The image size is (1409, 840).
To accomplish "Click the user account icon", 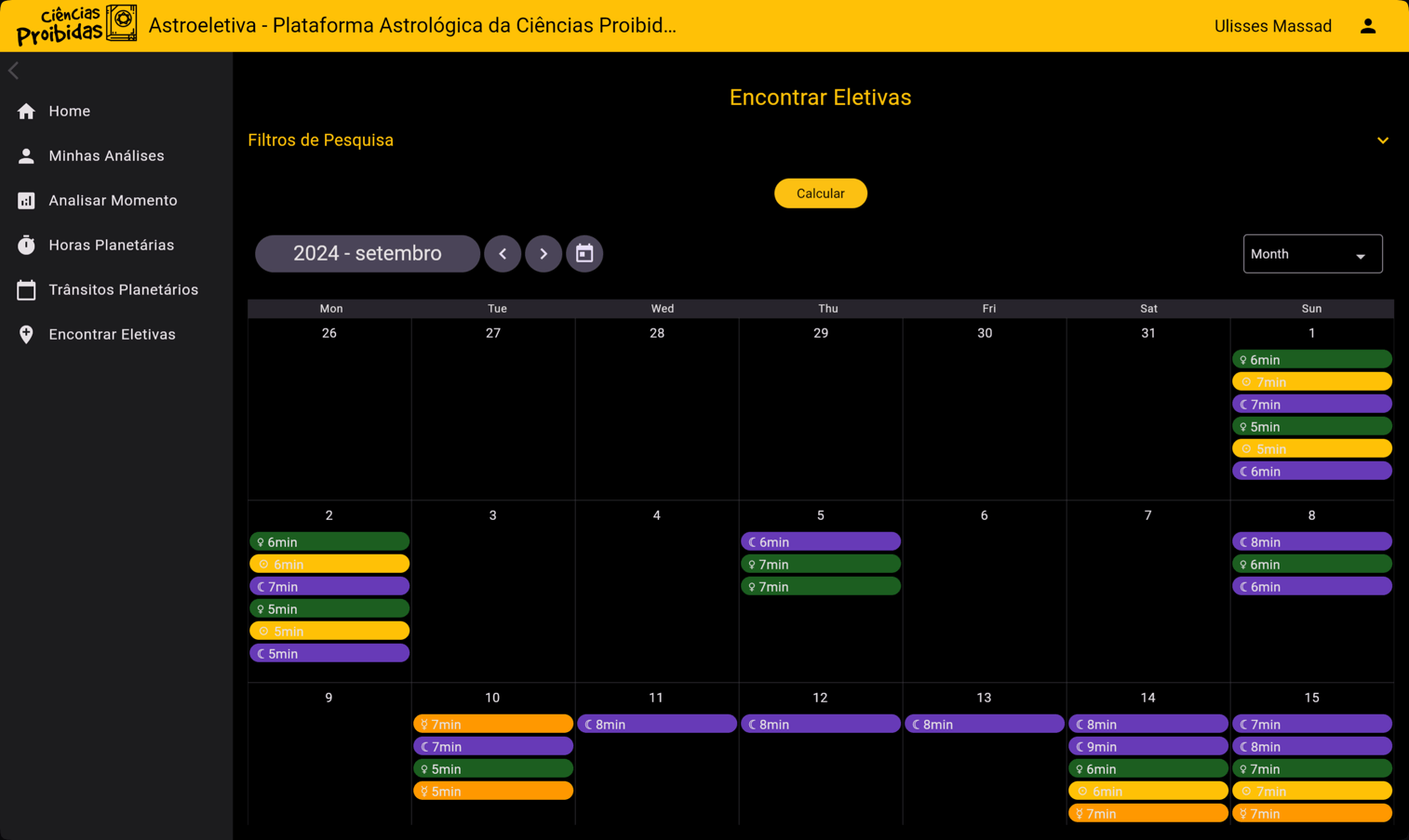I will pyautogui.click(x=1367, y=26).
